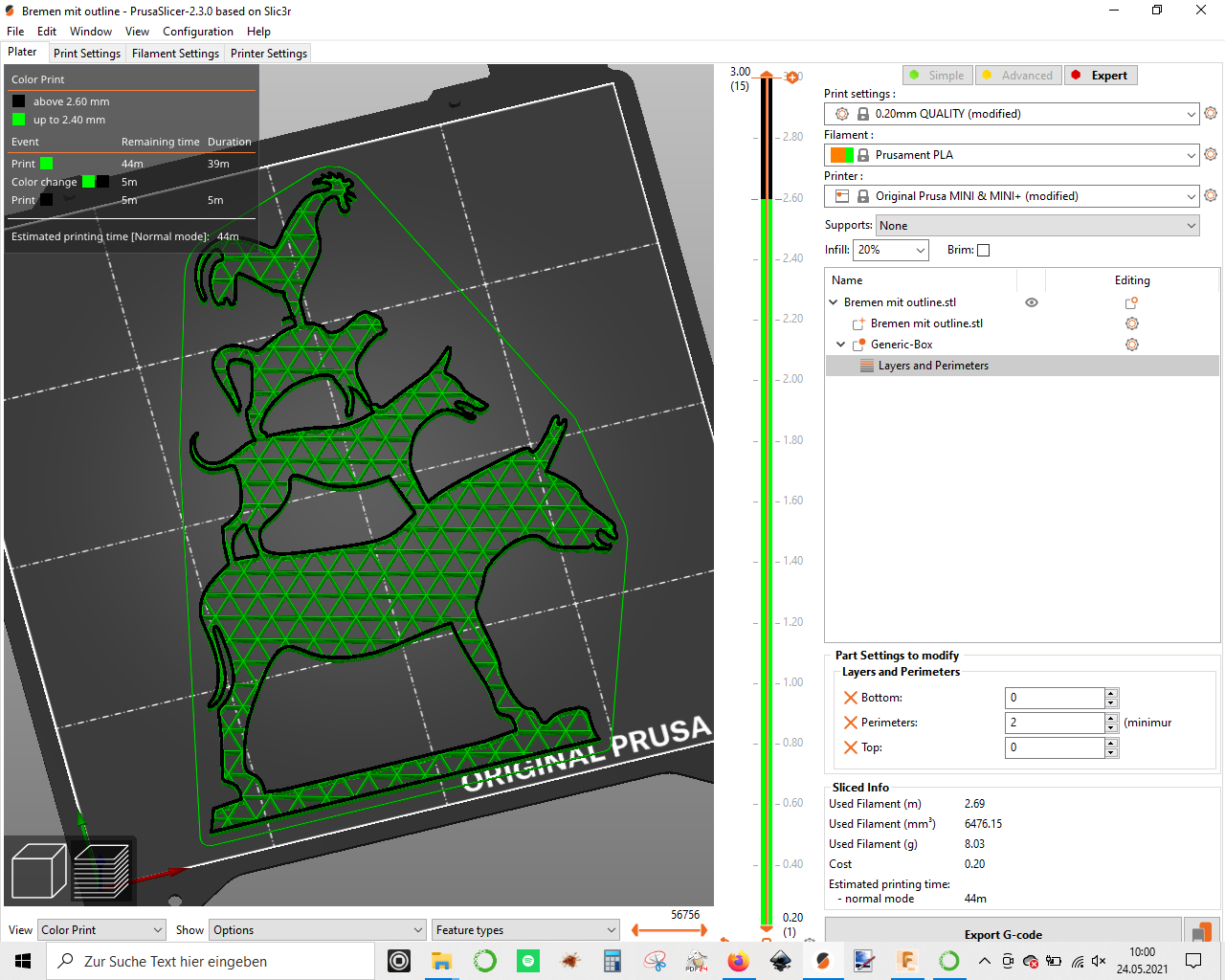
Task: Select the Generic-Box modifier row
Action: (x=1022, y=345)
